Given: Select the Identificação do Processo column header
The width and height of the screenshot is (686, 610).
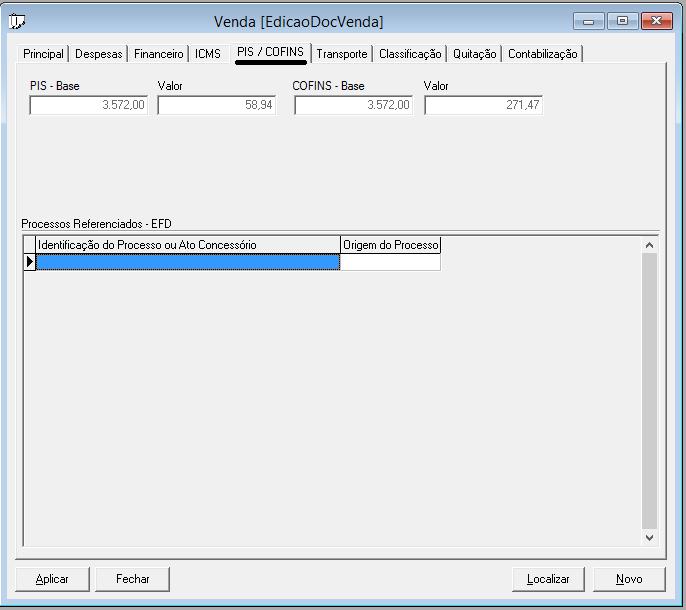Looking at the screenshot, I should (x=188, y=245).
